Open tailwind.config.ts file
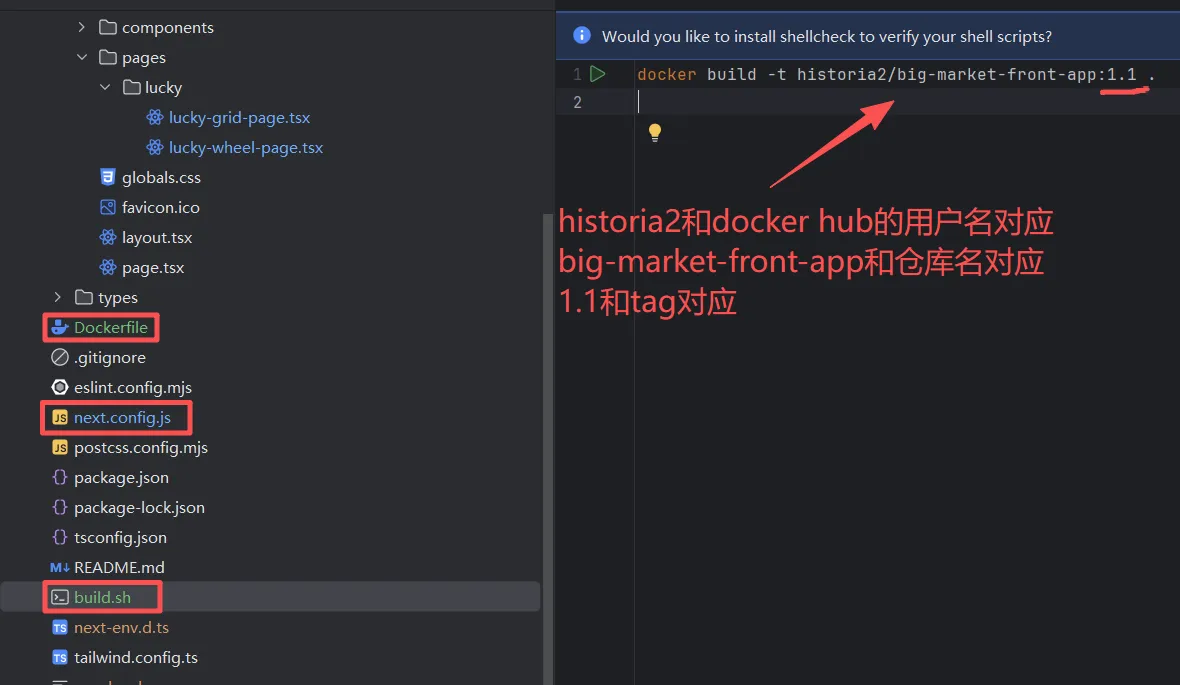The image size is (1180, 685). click(135, 657)
